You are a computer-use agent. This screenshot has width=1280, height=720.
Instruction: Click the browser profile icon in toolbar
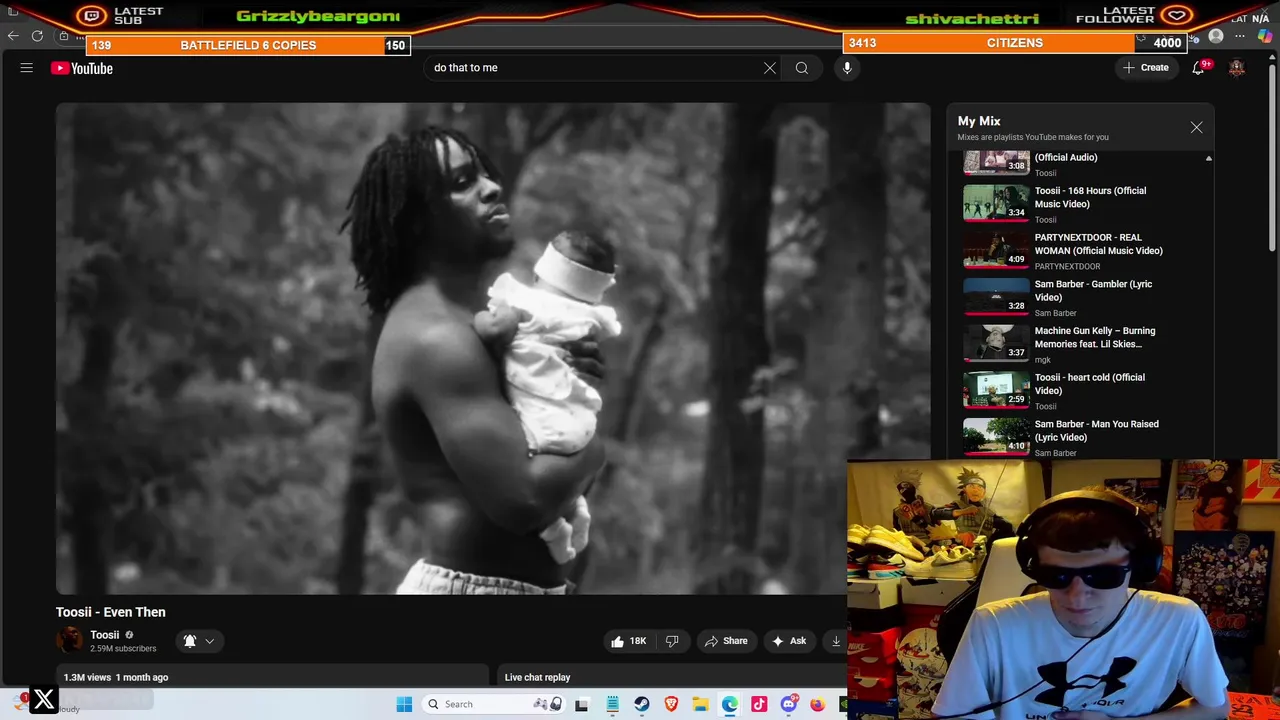point(1216,37)
